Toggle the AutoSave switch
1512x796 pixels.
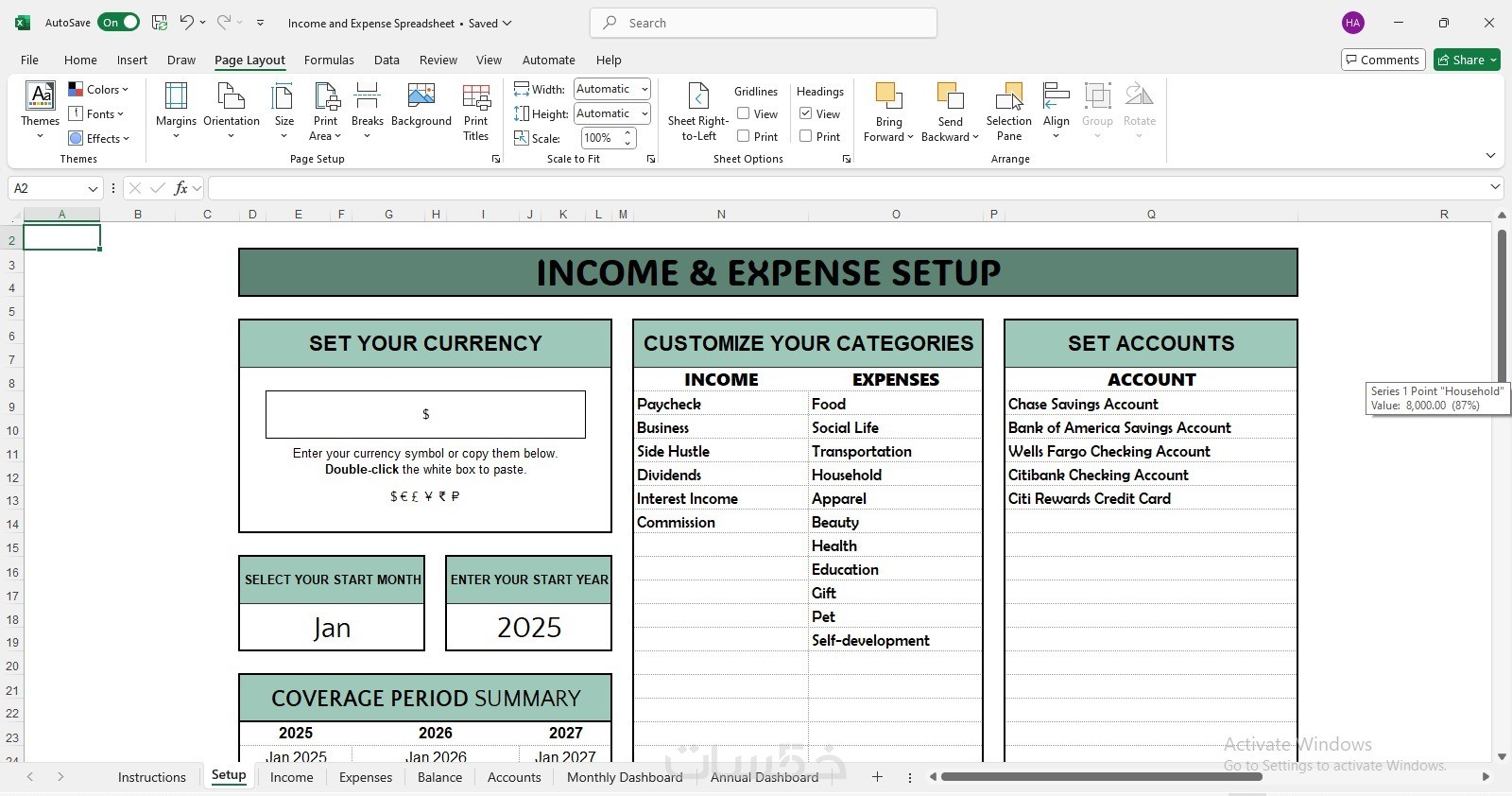[x=119, y=22]
